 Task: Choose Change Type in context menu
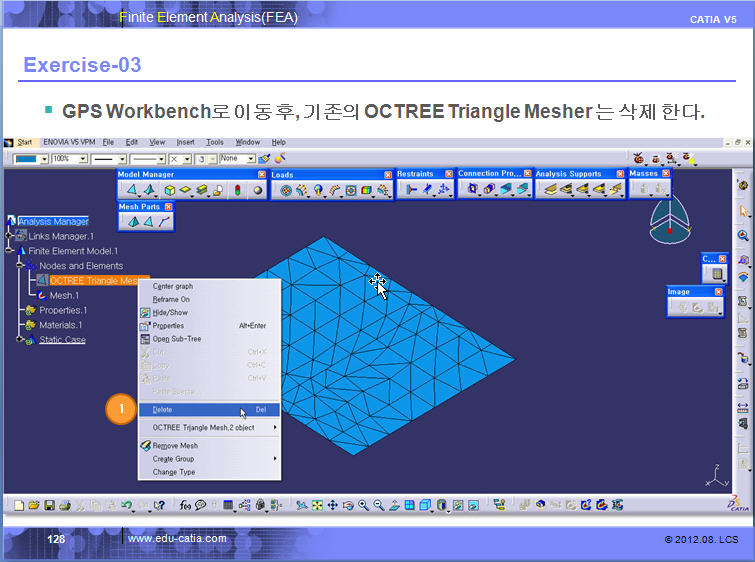[x=209, y=472]
